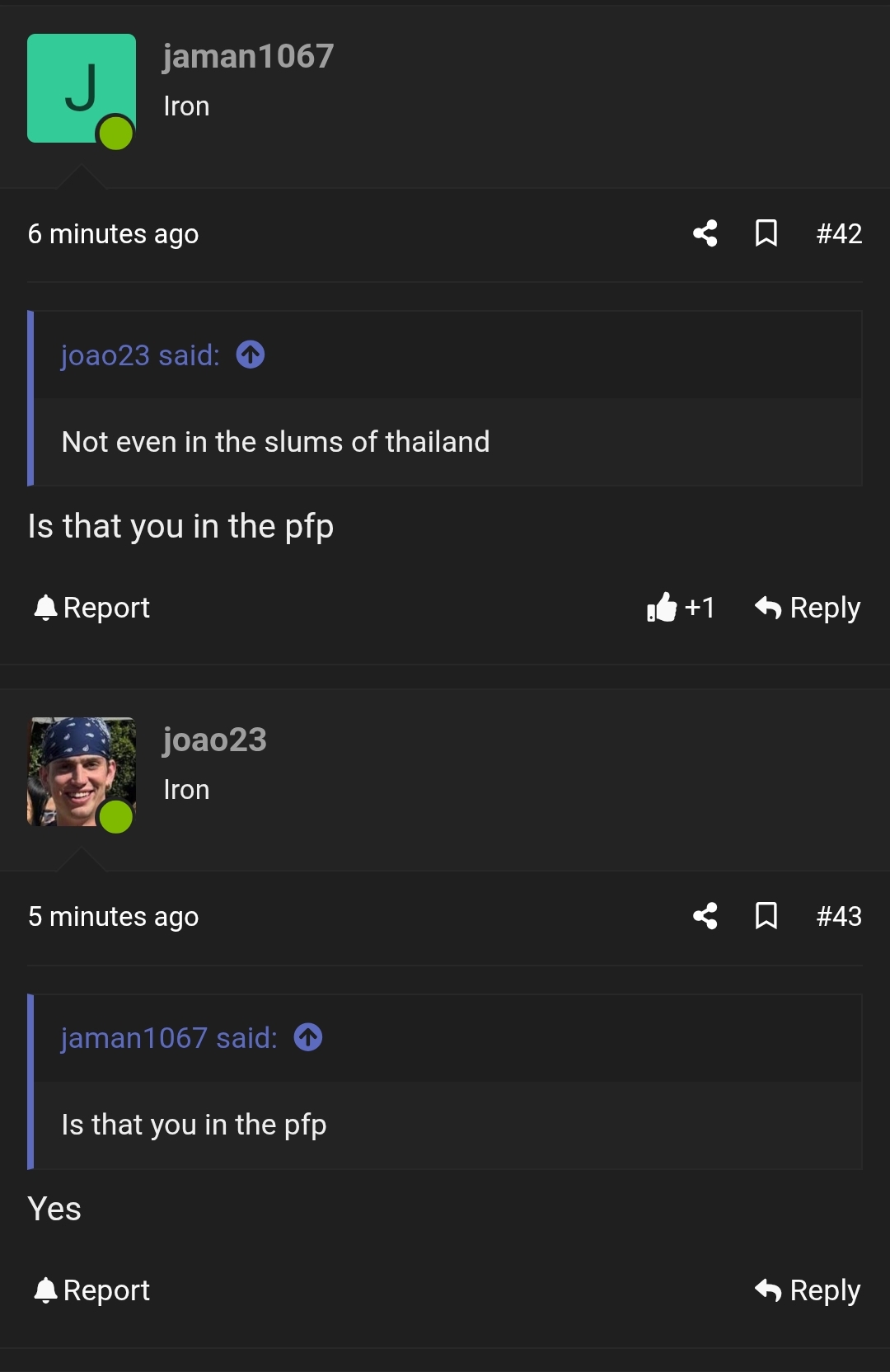Open 'joao23 said:' quote header link

[140, 355]
